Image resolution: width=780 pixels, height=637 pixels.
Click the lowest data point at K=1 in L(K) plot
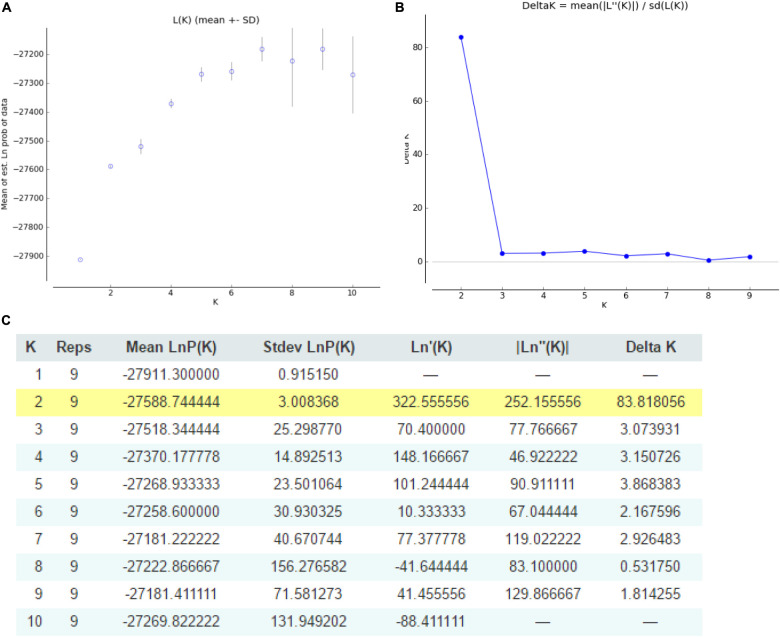[x=80, y=260]
